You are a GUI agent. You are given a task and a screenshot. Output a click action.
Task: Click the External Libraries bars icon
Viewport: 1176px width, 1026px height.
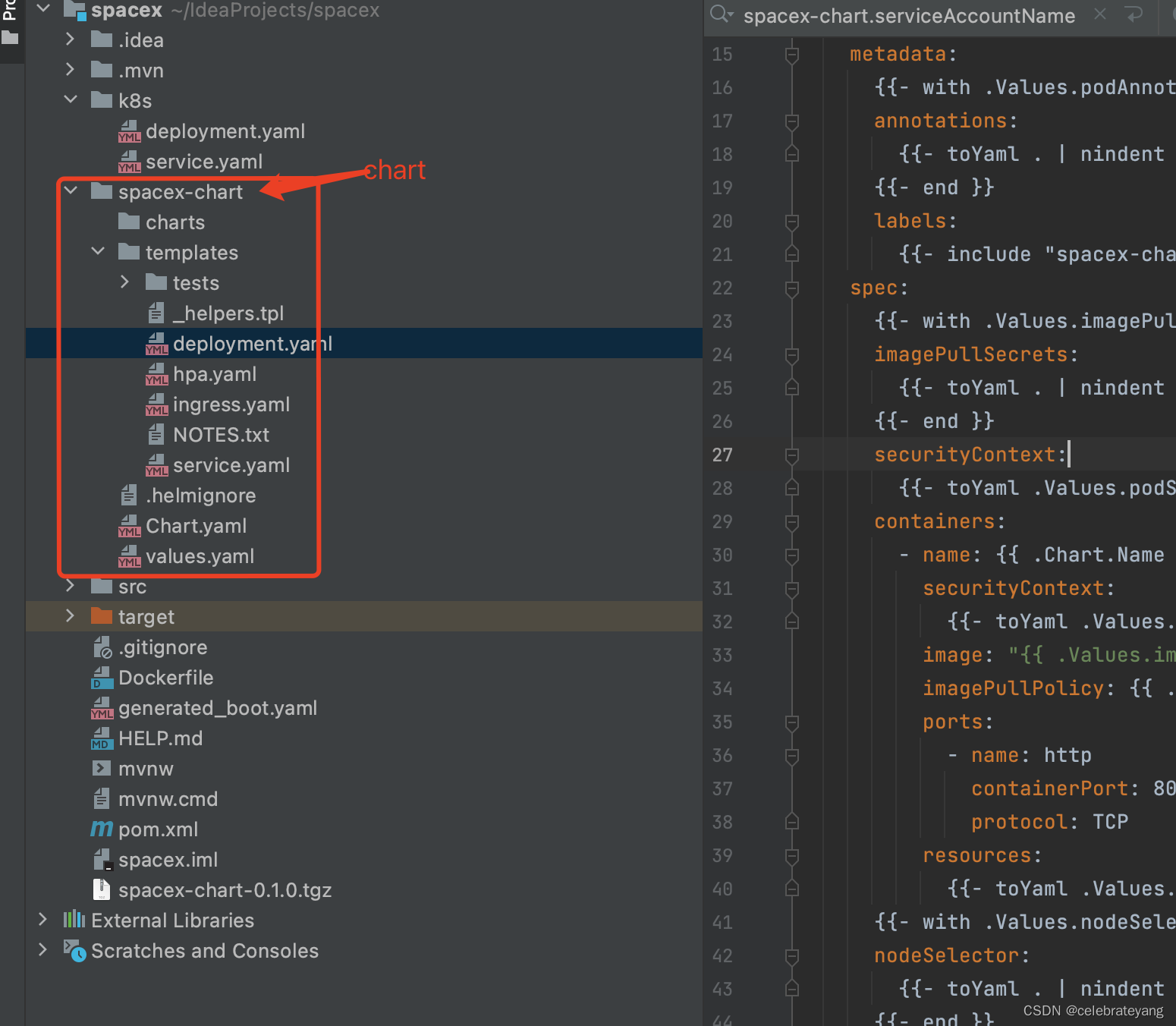coord(74,919)
